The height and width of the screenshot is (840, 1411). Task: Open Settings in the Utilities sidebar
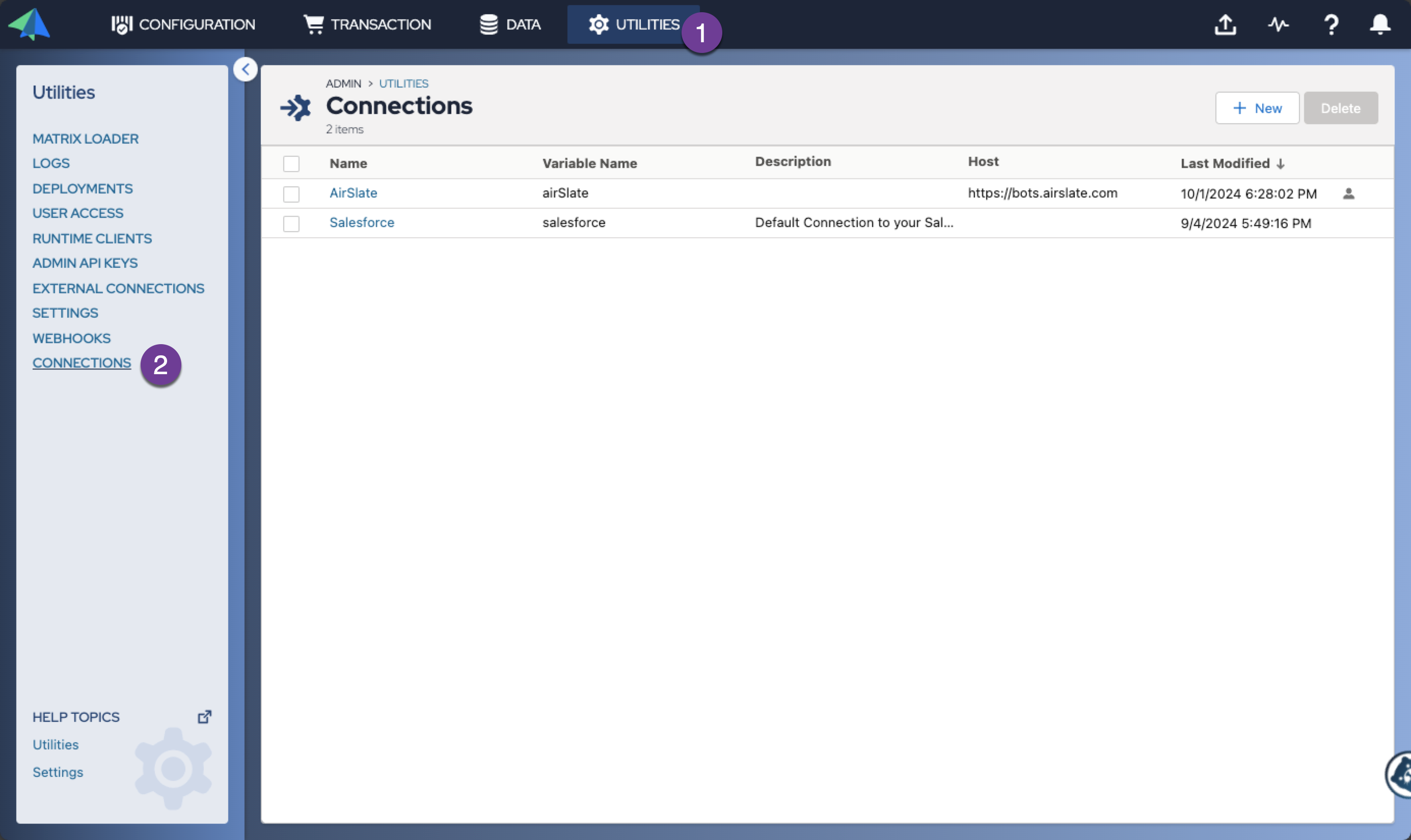click(65, 313)
